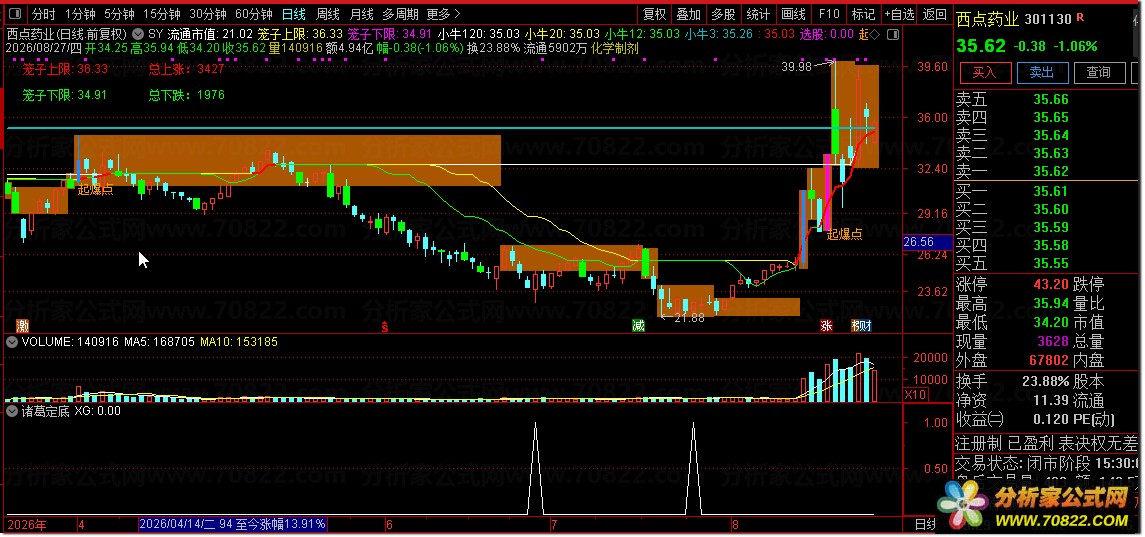Screen dimensions: 1145x537
Task: Click the 卖五 price 35.66
Action: click(1051, 100)
